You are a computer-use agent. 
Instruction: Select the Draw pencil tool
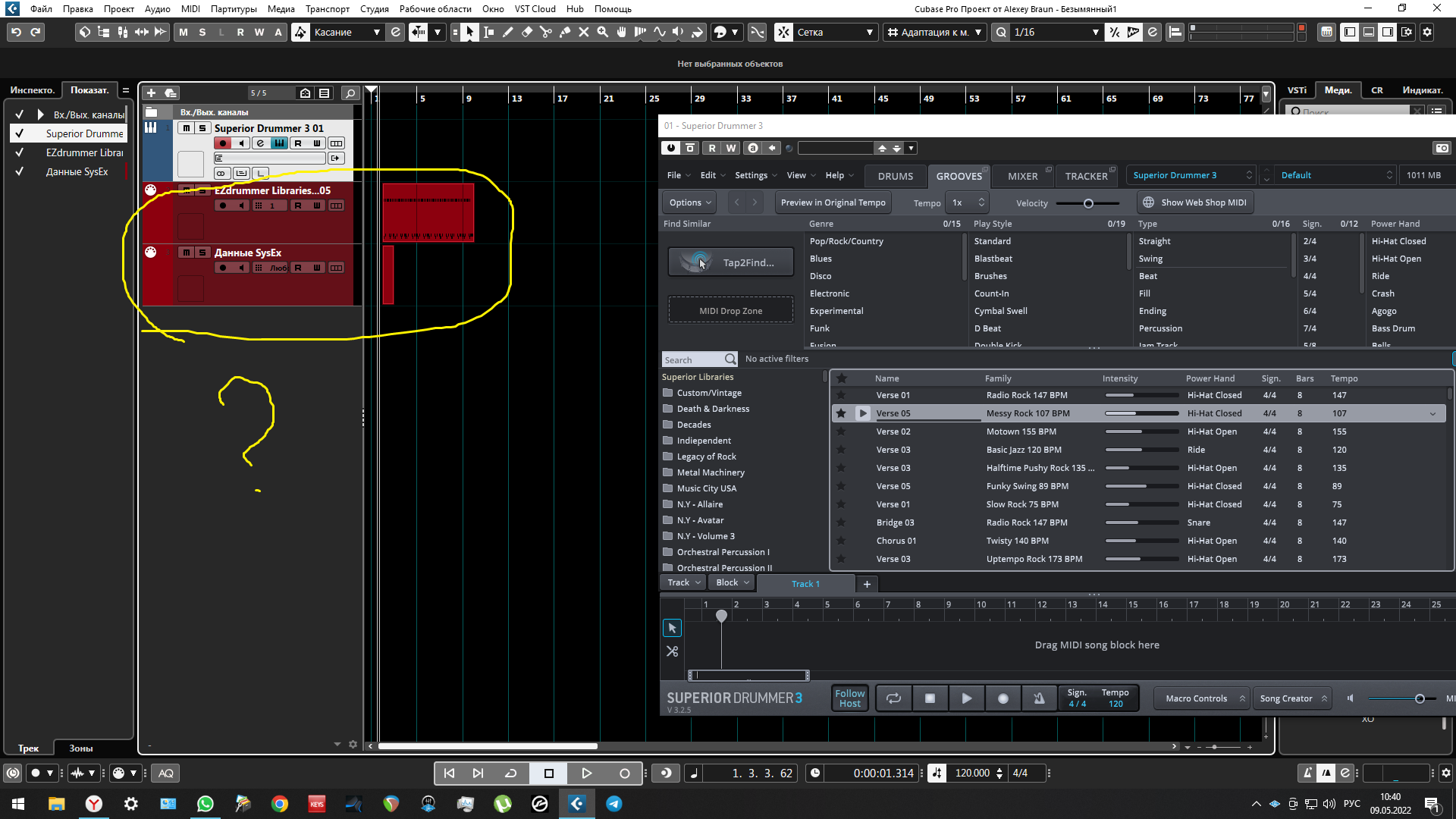click(x=507, y=32)
